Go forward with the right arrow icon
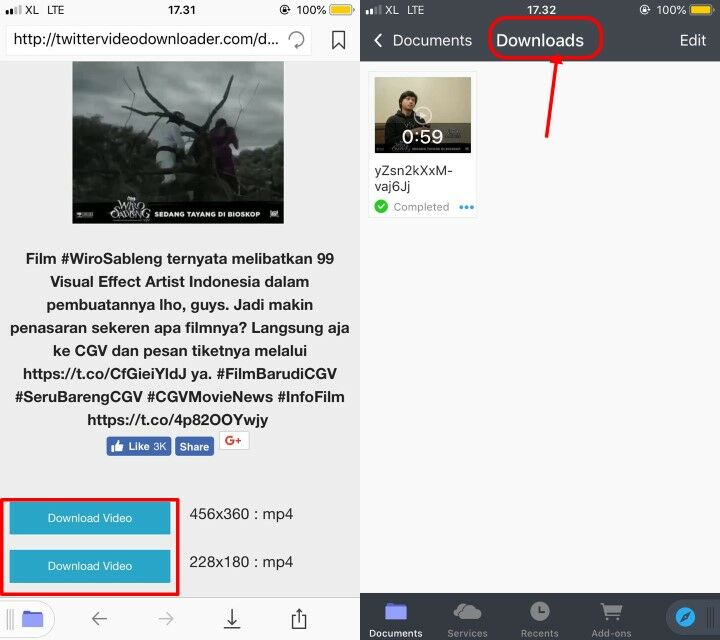The image size is (720, 640). tap(166, 619)
